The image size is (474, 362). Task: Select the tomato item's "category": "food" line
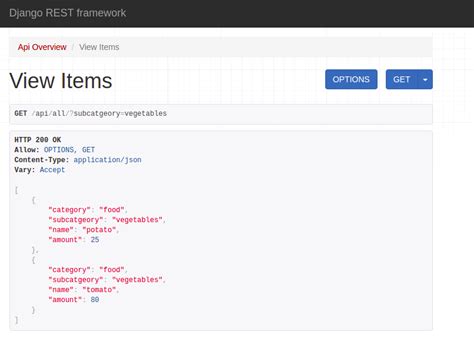point(88,270)
